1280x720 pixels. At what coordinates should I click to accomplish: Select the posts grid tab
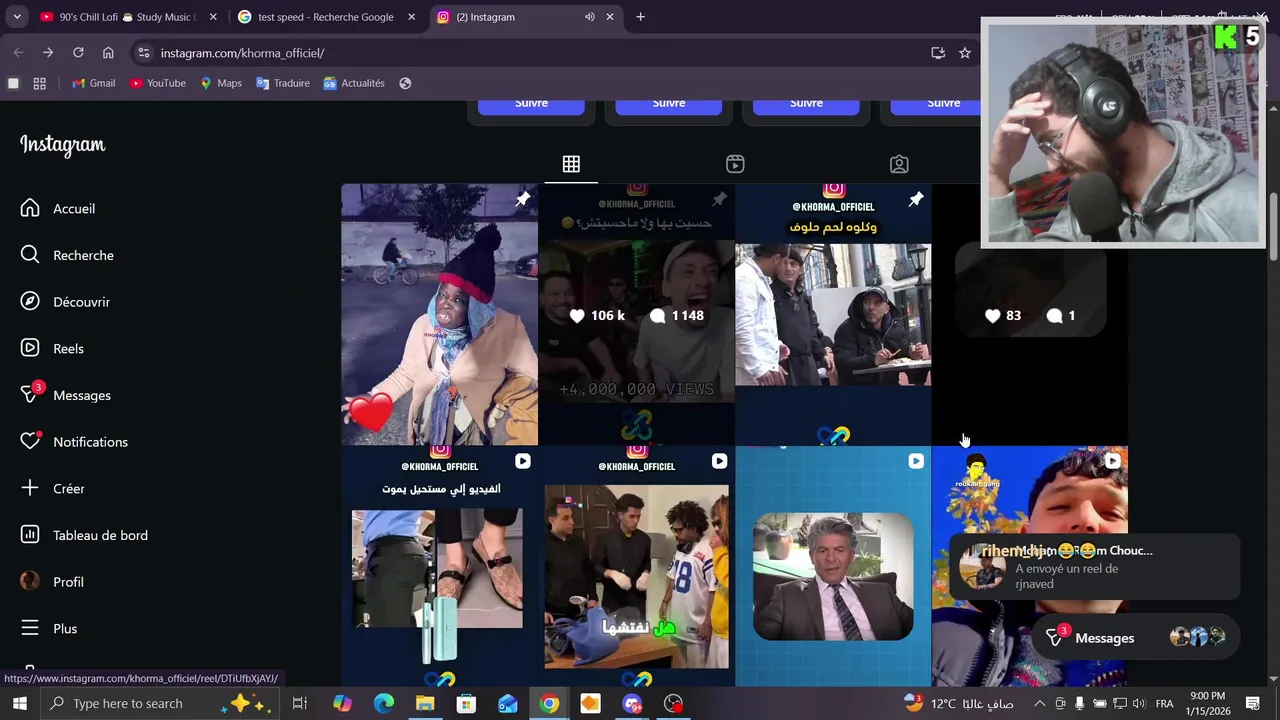571,164
